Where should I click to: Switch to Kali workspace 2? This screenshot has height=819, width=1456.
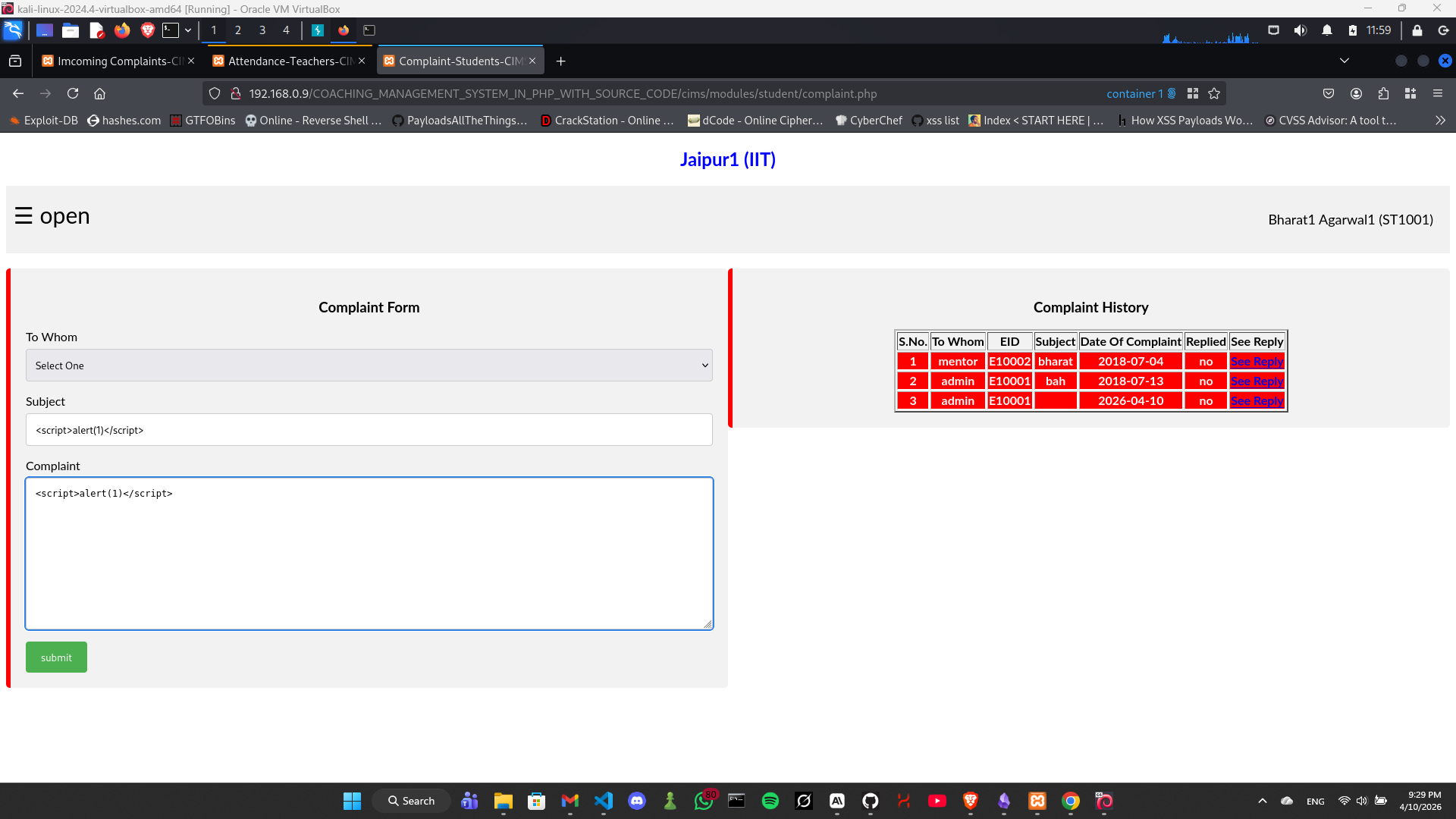coord(238,30)
